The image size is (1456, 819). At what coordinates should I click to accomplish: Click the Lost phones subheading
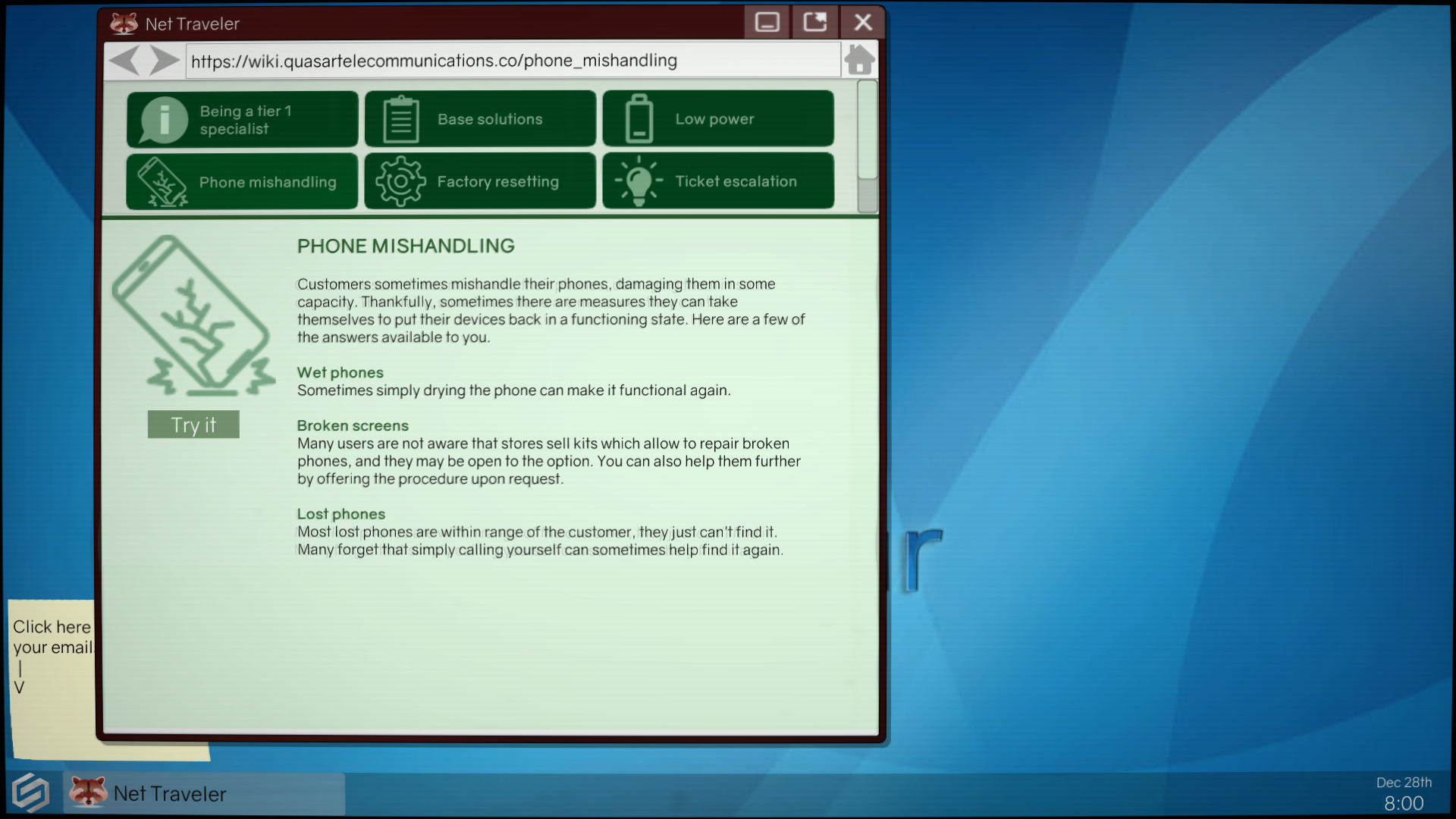pos(341,514)
